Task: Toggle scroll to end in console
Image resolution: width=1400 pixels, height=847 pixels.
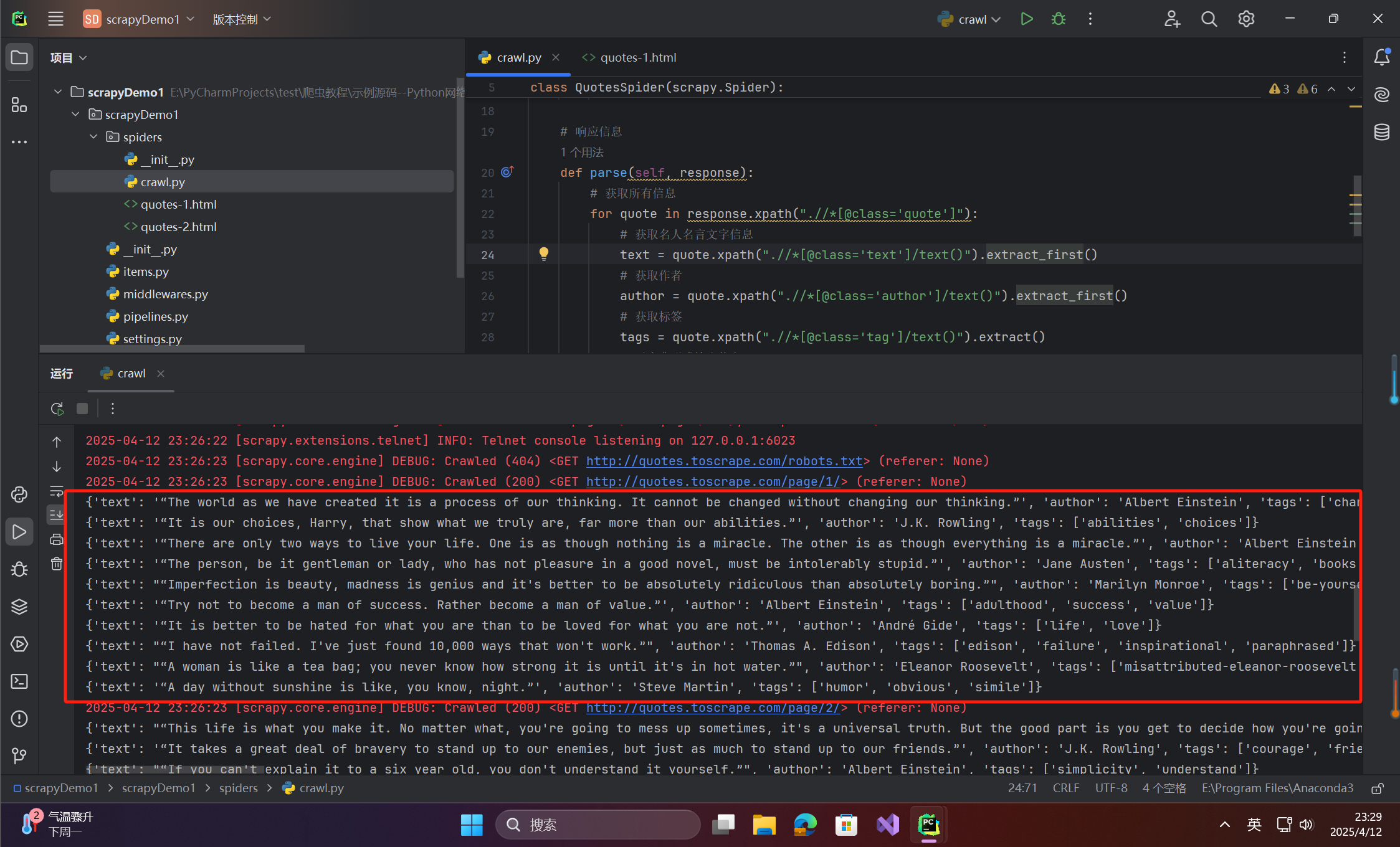Action: pyautogui.click(x=57, y=514)
